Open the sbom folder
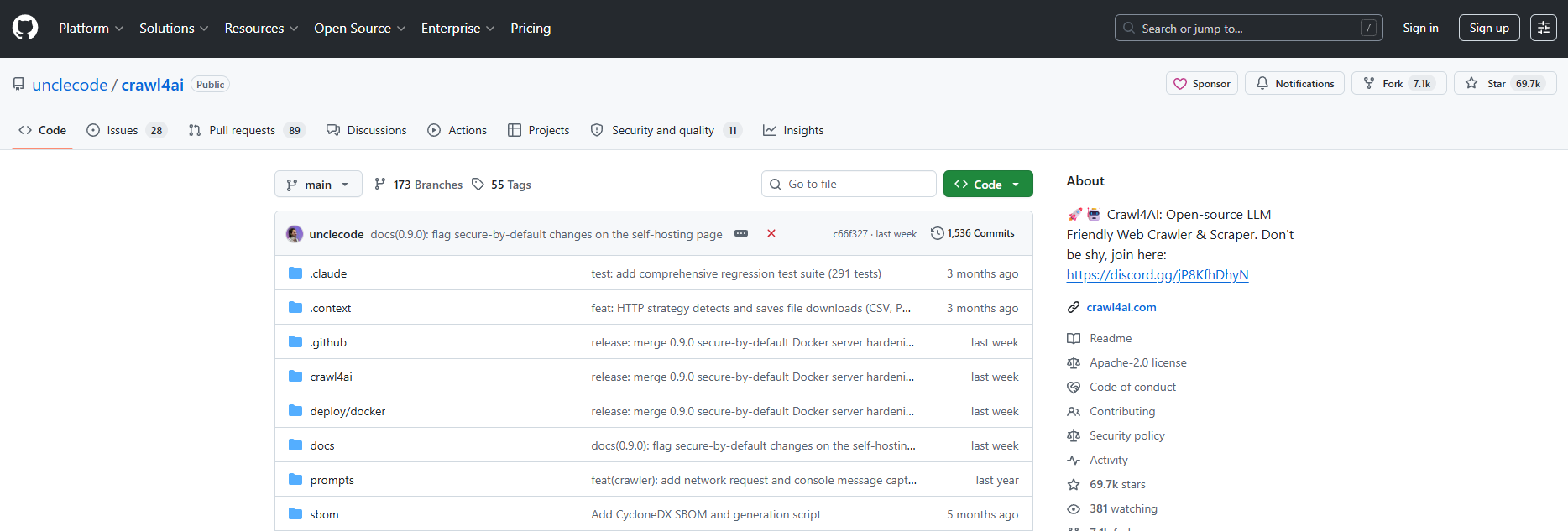This screenshot has height=531, width=1568. (x=324, y=514)
